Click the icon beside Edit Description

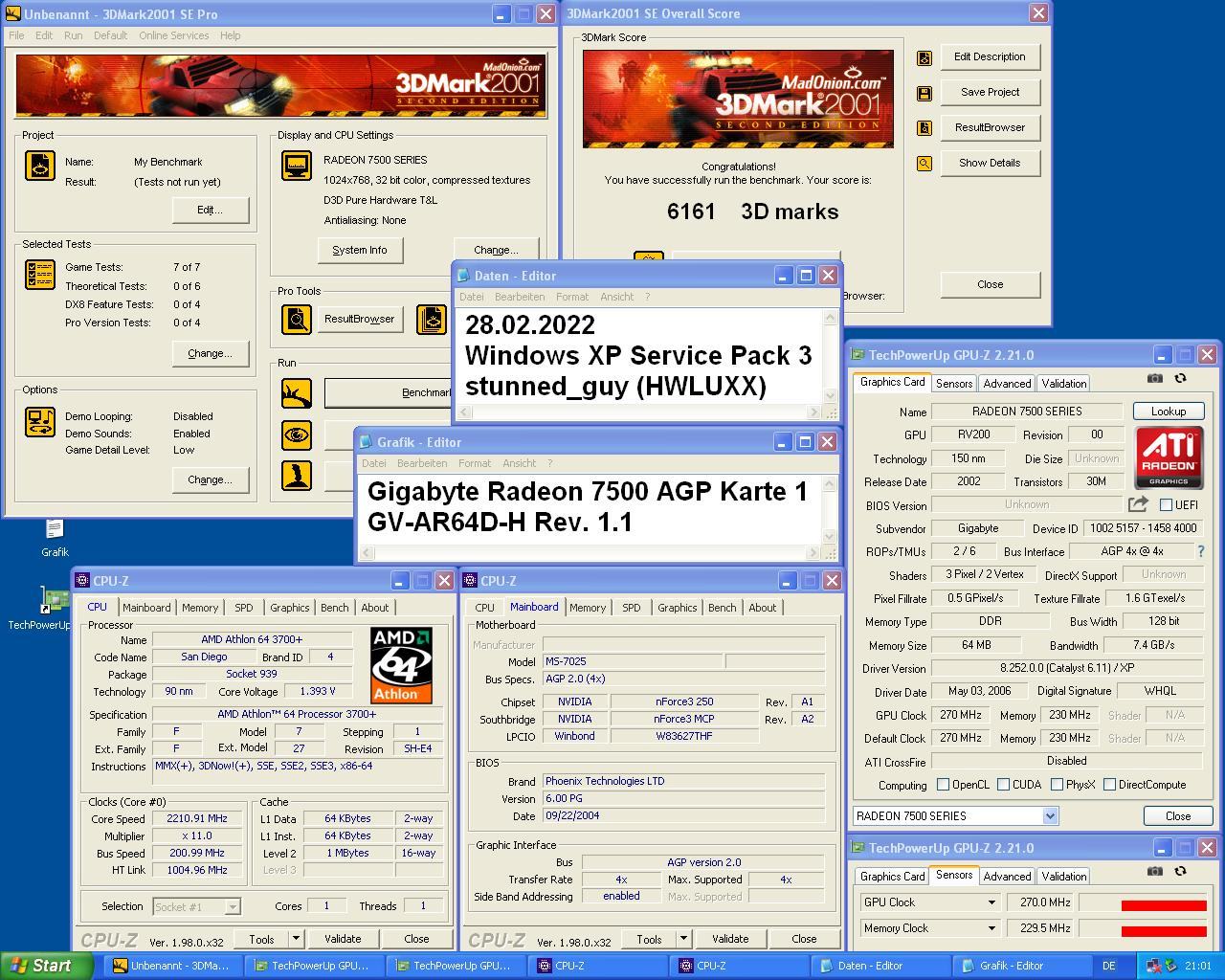[x=924, y=57]
